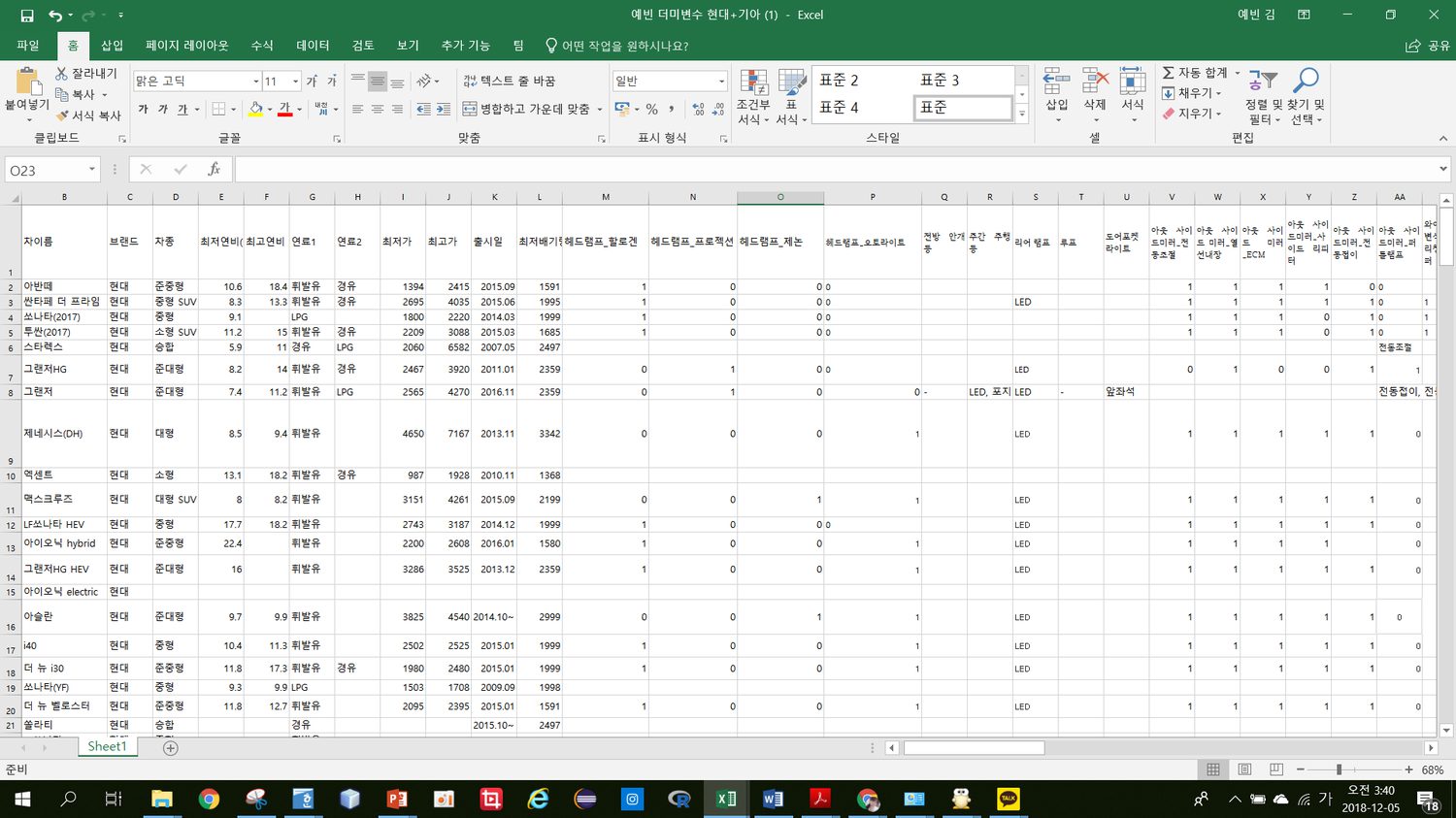Toggle italic formatting
1456x818 pixels.
pyautogui.click(x=163, y=110)
